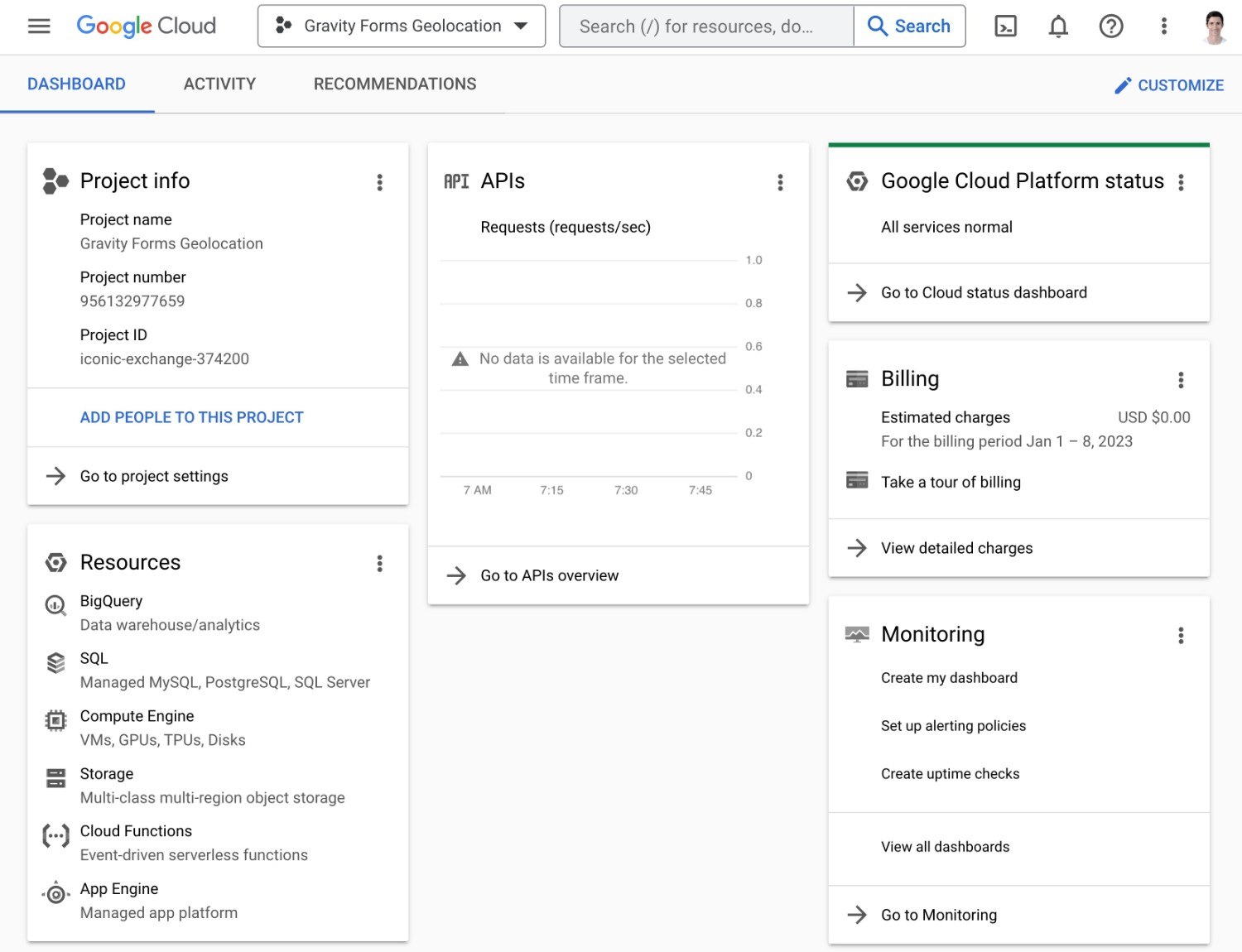Screen dimensions: 1242x952
Task: Select the Compute Engine icon
Action: pos(55,721)
